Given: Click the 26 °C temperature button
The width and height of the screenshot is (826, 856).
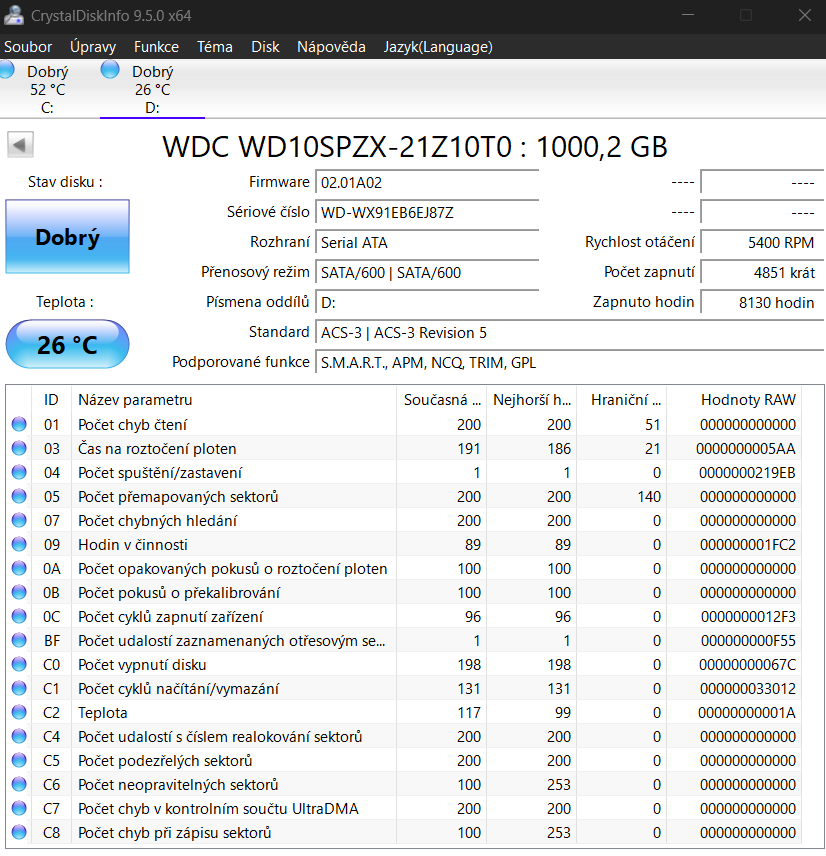Looking at the screenshot, I should point(67,345).
